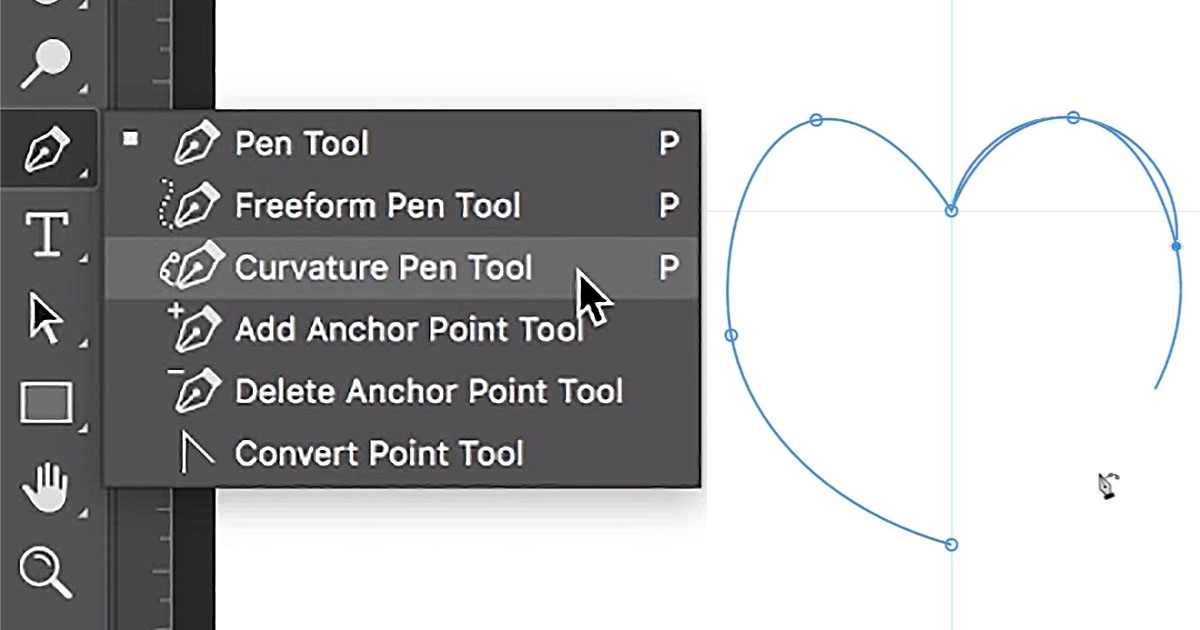Image resolution: width=1200 pixels, height=630 pixels.
Task: Click the heart's center cusp anchor point
Action: [x=951, y=211]
